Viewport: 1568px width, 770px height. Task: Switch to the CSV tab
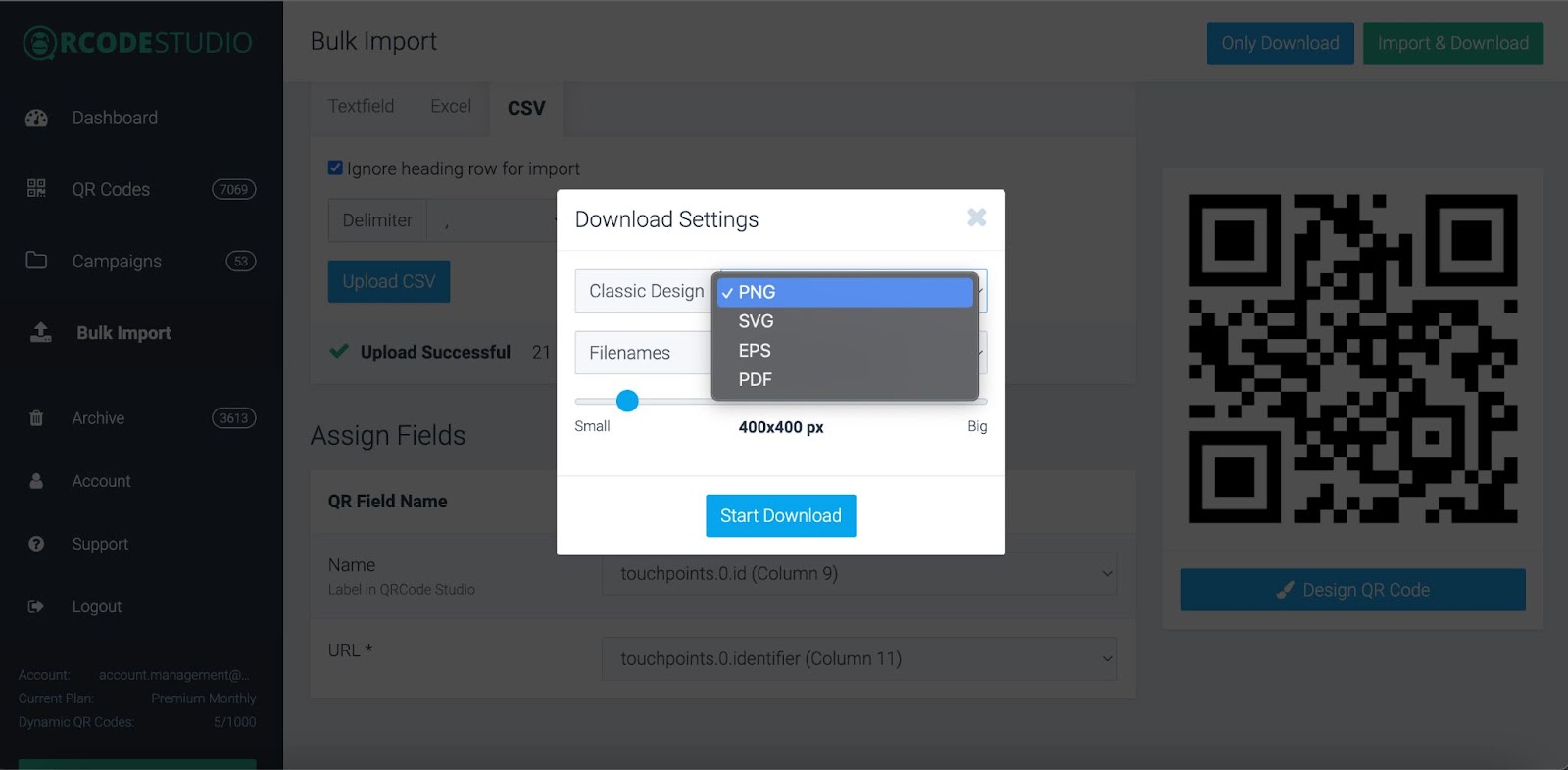click(x=526, y=108)
